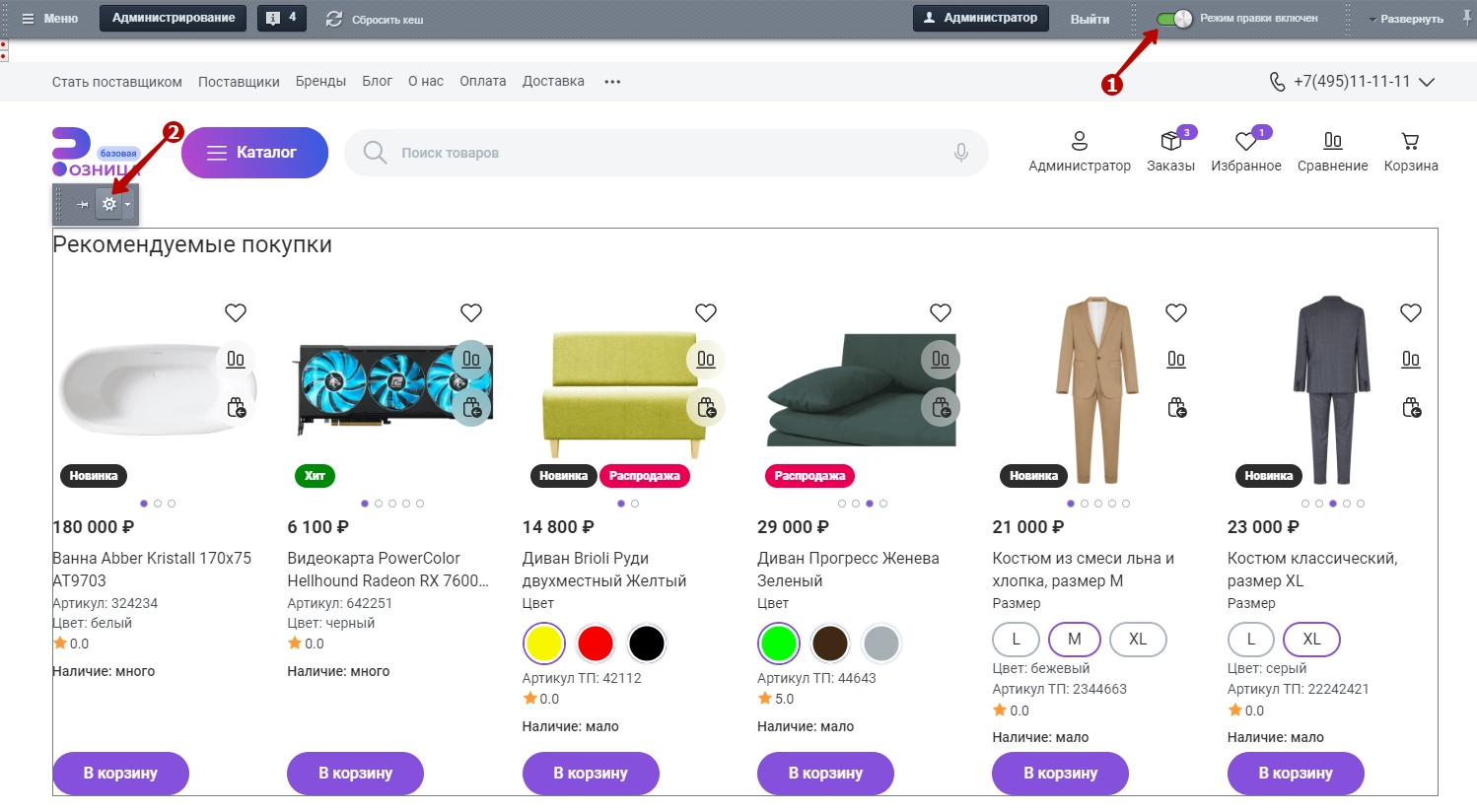This screenshot has width=1477, height=812.
Task: Select size M for linen suit
Action: (x=1075, y=639)
